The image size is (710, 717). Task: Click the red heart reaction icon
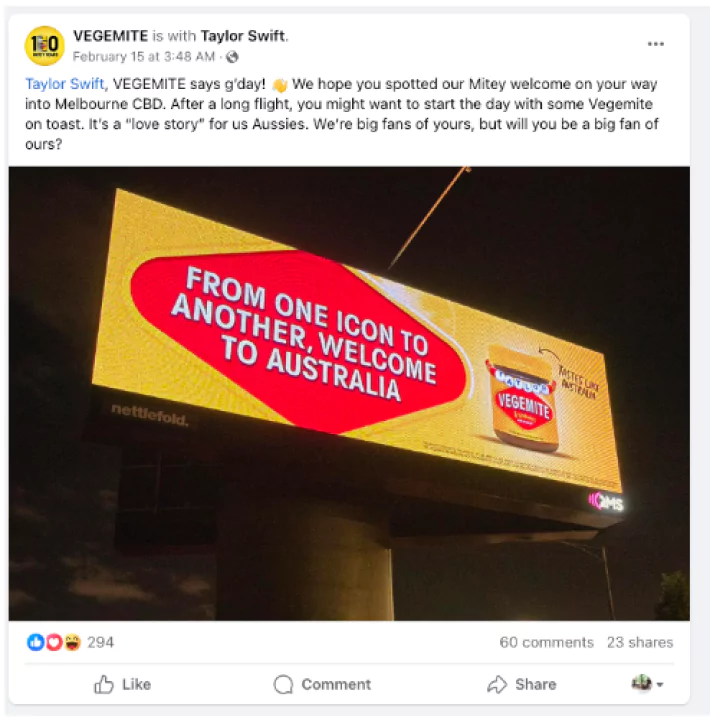(x=54, y=642)
